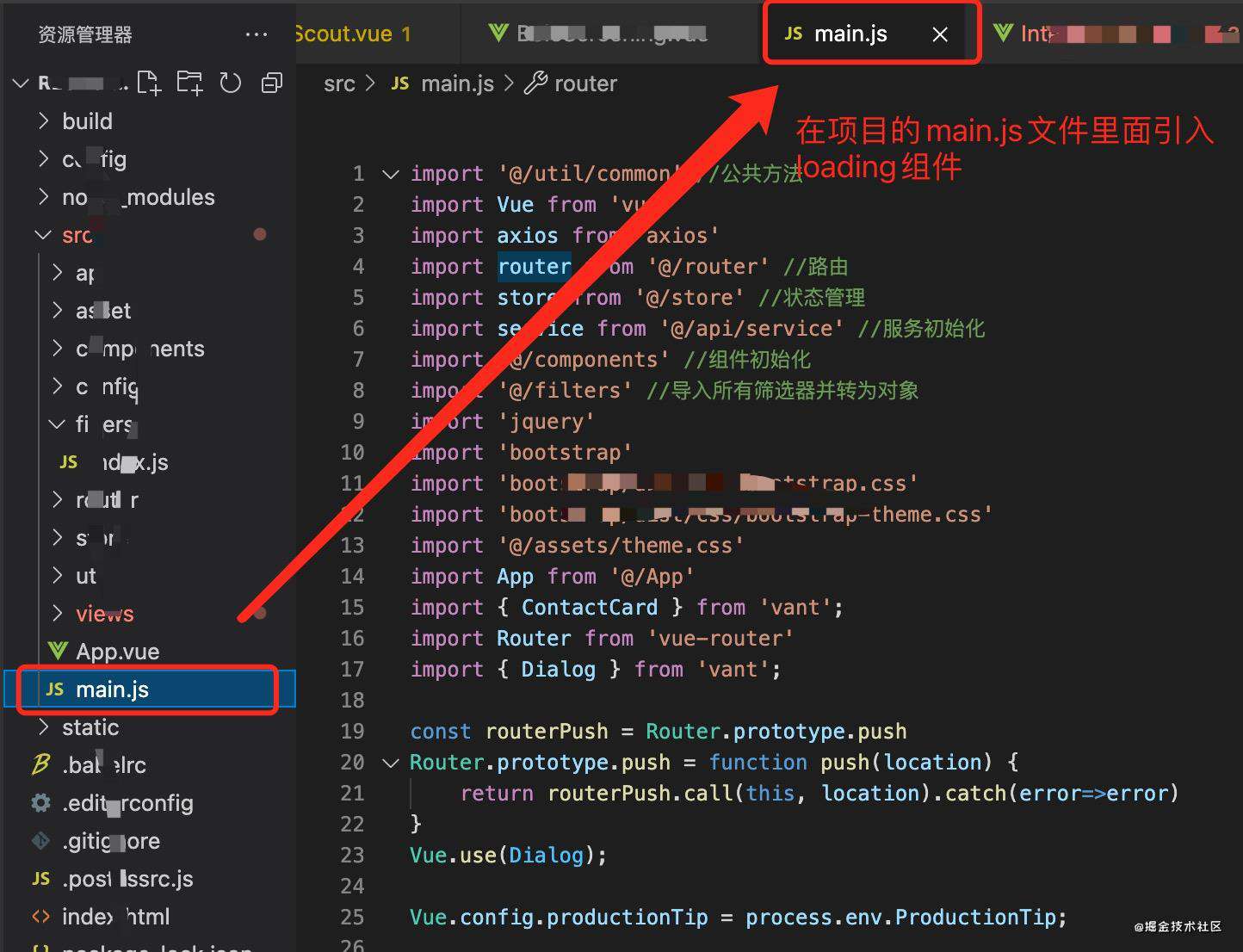
Task: Click the router breadcrumb symbol
Action: [x=585, y=83]
